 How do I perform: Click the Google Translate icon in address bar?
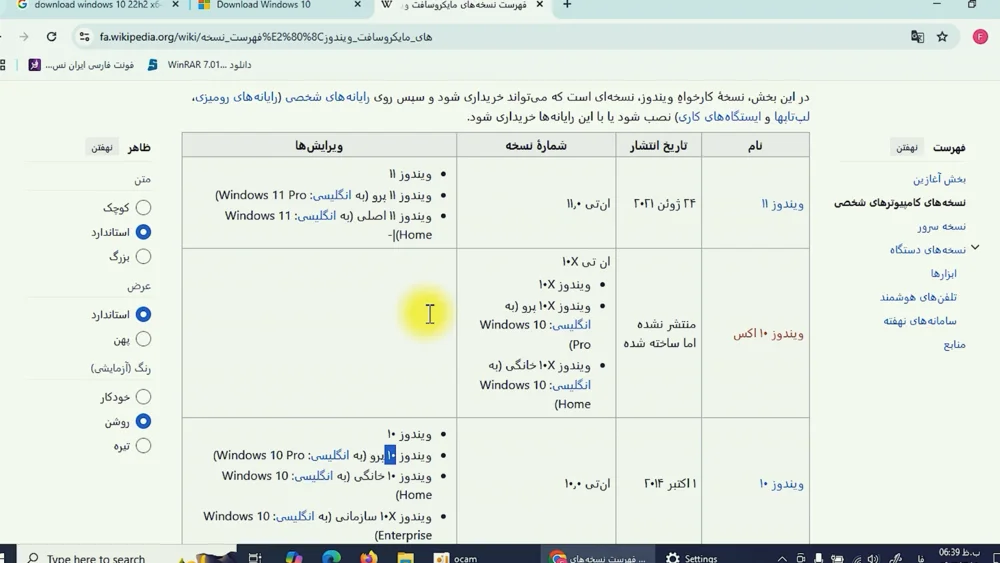tap(917, 37)
